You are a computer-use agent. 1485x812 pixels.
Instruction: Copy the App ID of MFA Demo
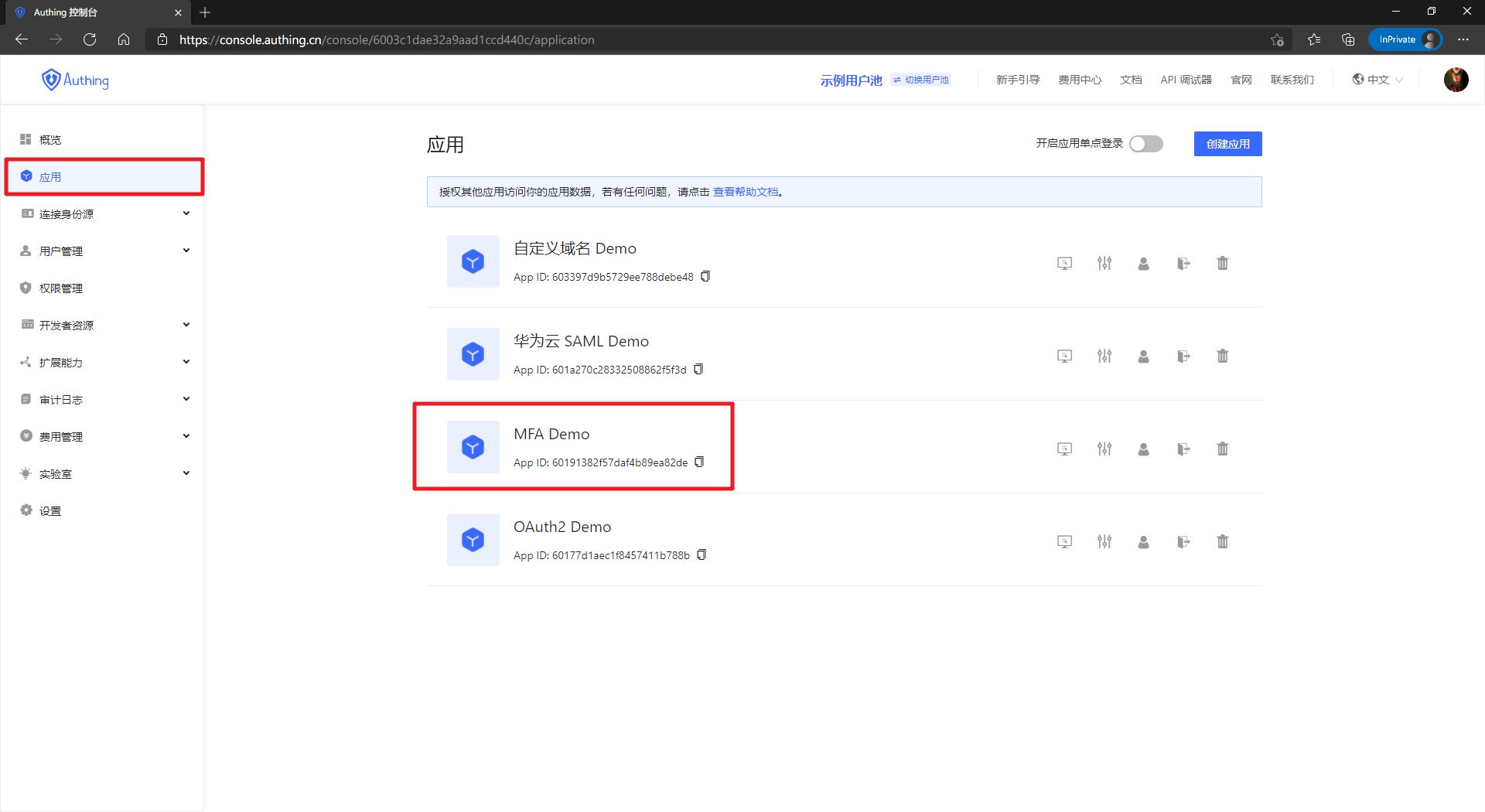tap(699, 462)
